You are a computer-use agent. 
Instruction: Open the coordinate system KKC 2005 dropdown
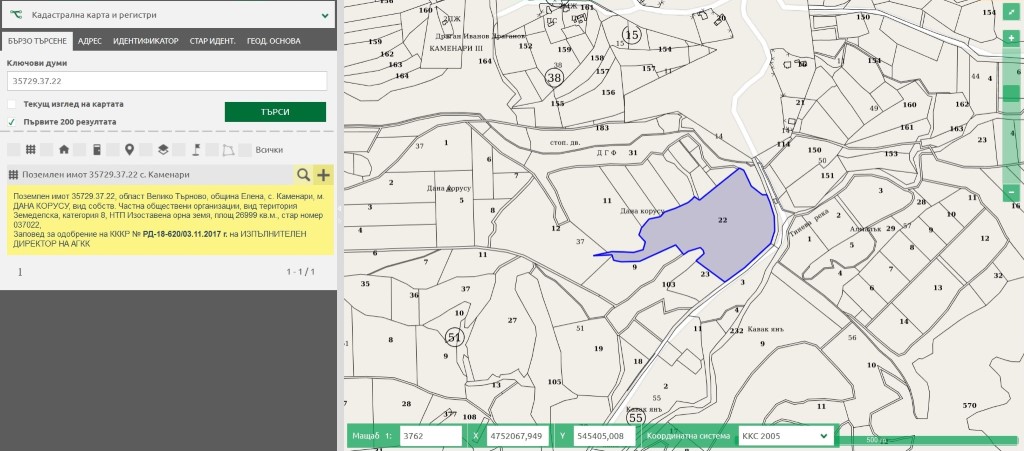(785, 436)
